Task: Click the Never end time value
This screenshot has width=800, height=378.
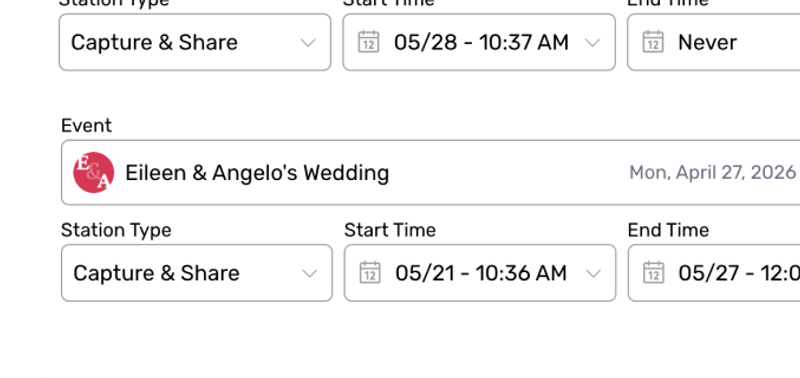Action: [707, 42]
